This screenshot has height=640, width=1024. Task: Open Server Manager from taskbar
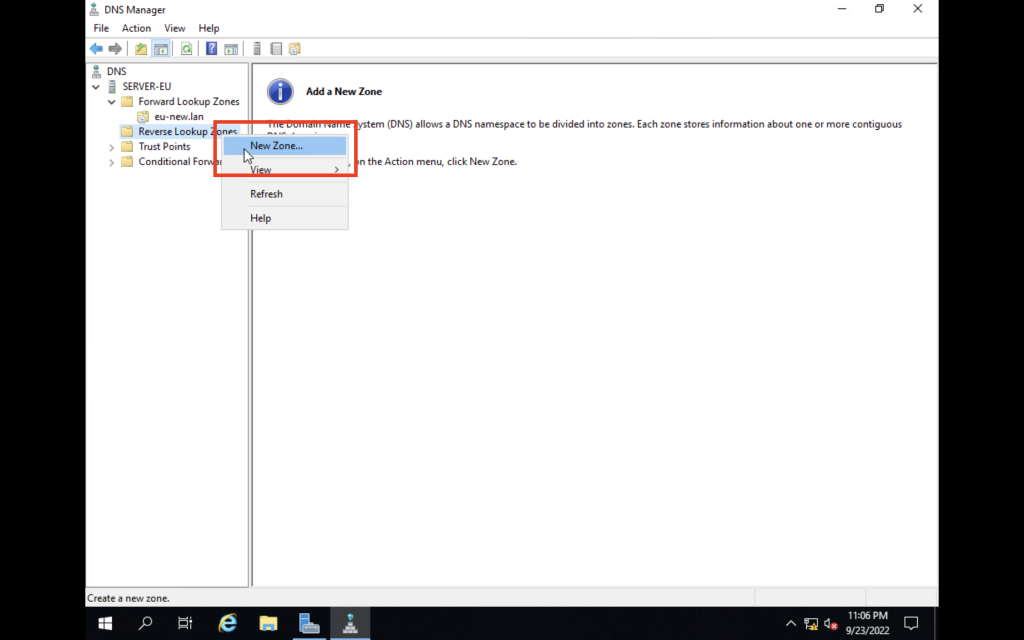309,624
